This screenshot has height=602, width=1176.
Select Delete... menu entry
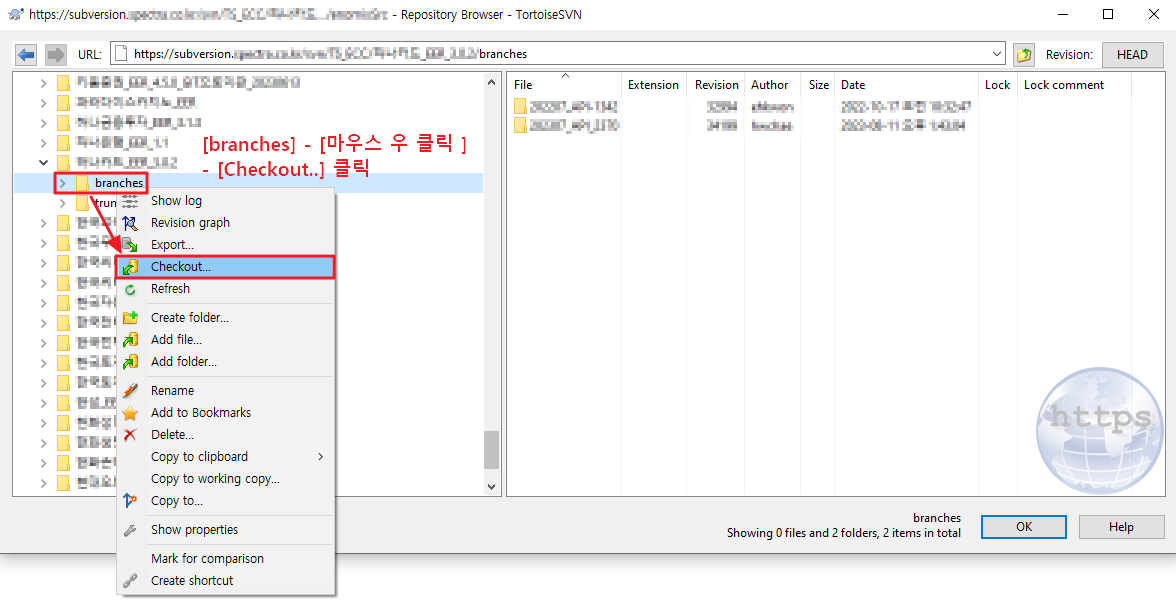coord(226,435)
